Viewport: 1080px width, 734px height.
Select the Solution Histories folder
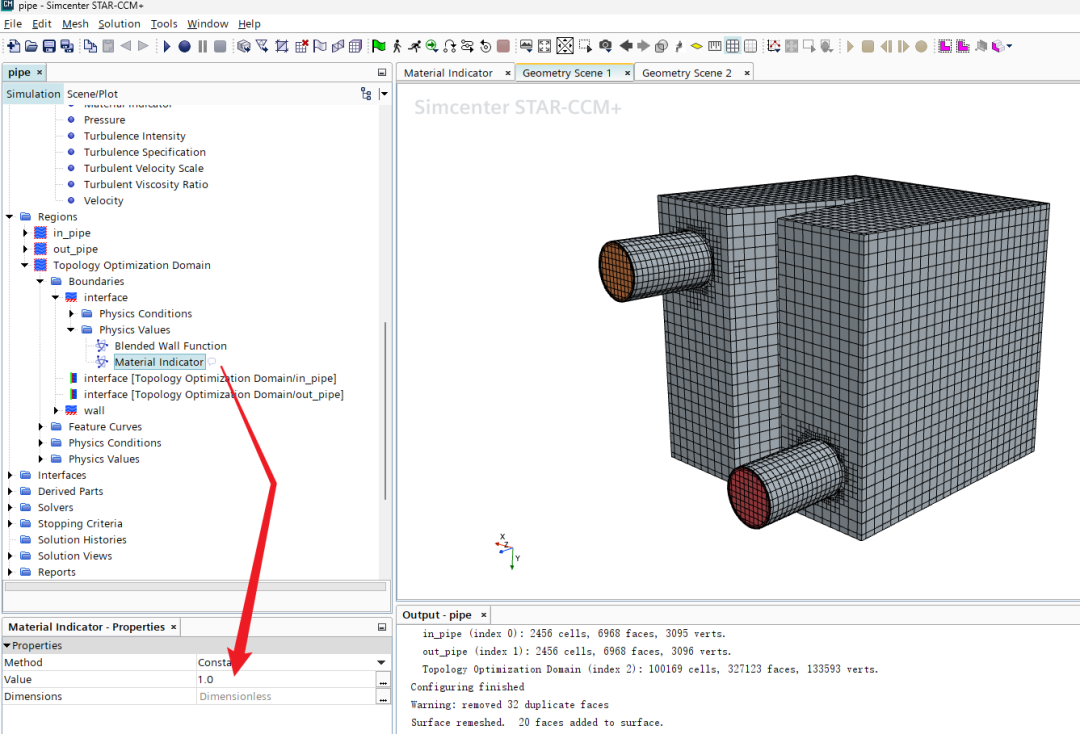click(x=82, y=540)
